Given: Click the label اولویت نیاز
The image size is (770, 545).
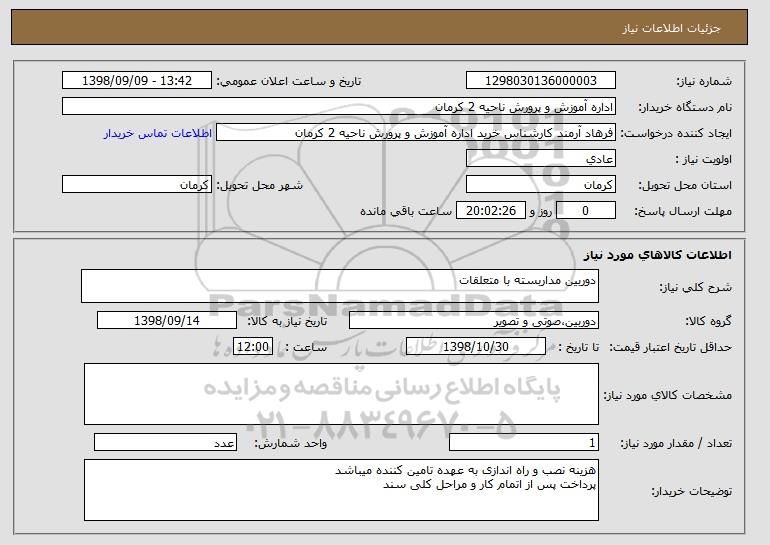Looking at the screenshot, I should (x=703, y=159).
